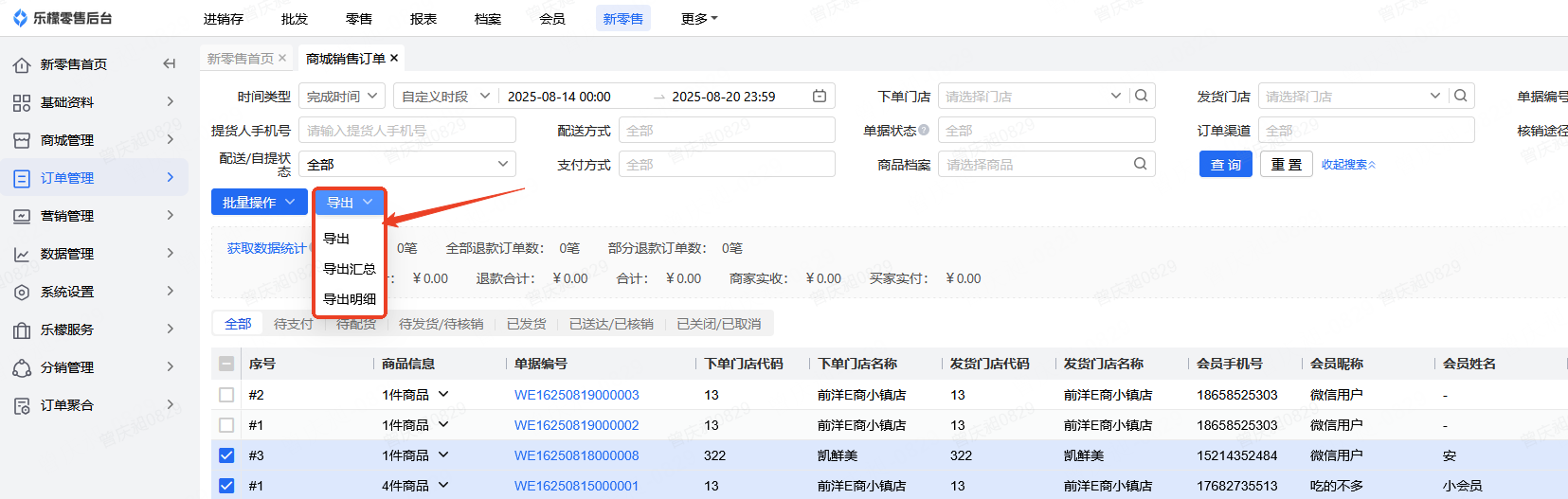The image size is (1568, 499).
Task: Select 导出明细 in the export menu
Action: pos(350,299)
